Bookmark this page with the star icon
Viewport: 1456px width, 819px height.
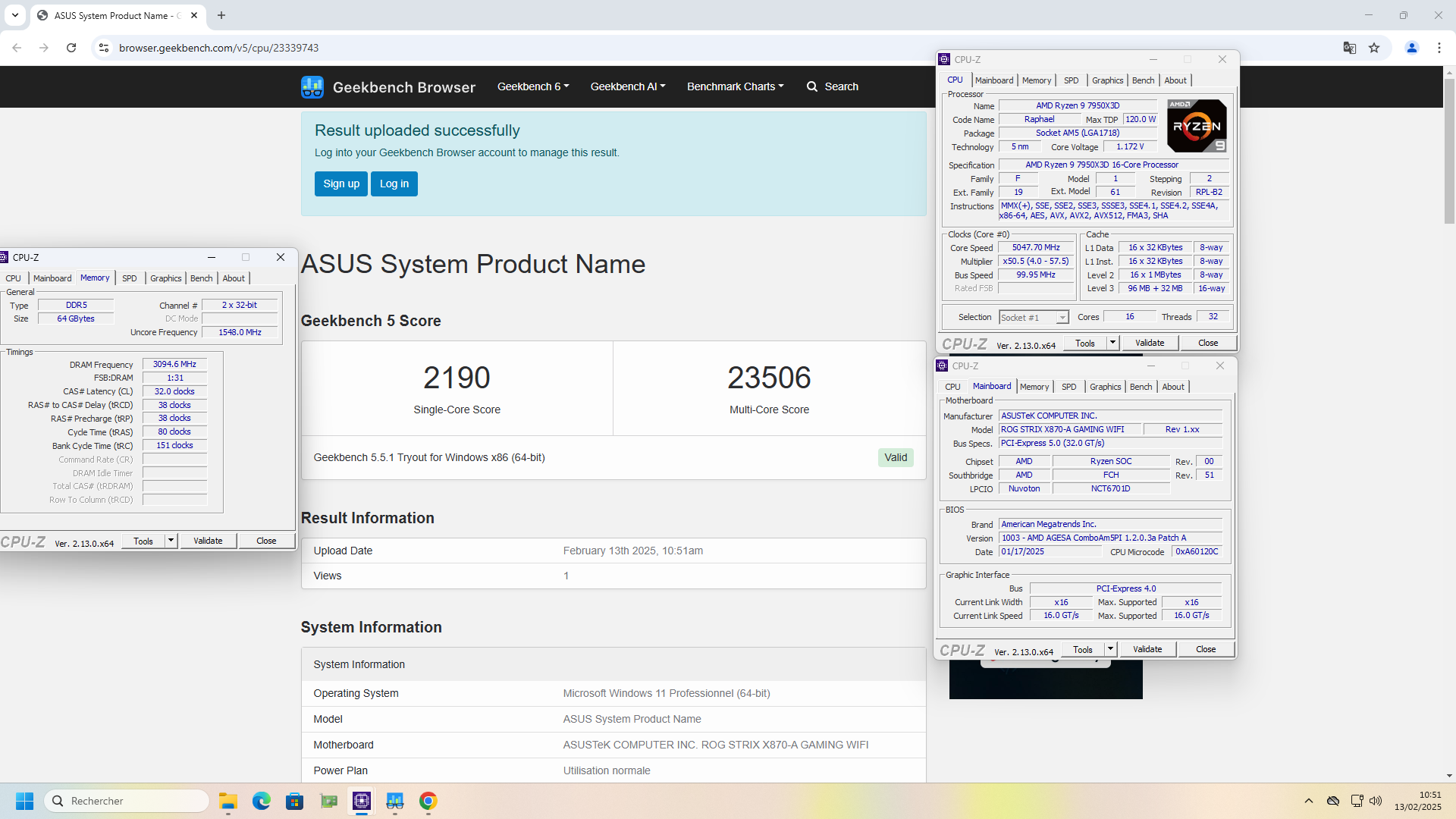click(x=1374, y=48)
